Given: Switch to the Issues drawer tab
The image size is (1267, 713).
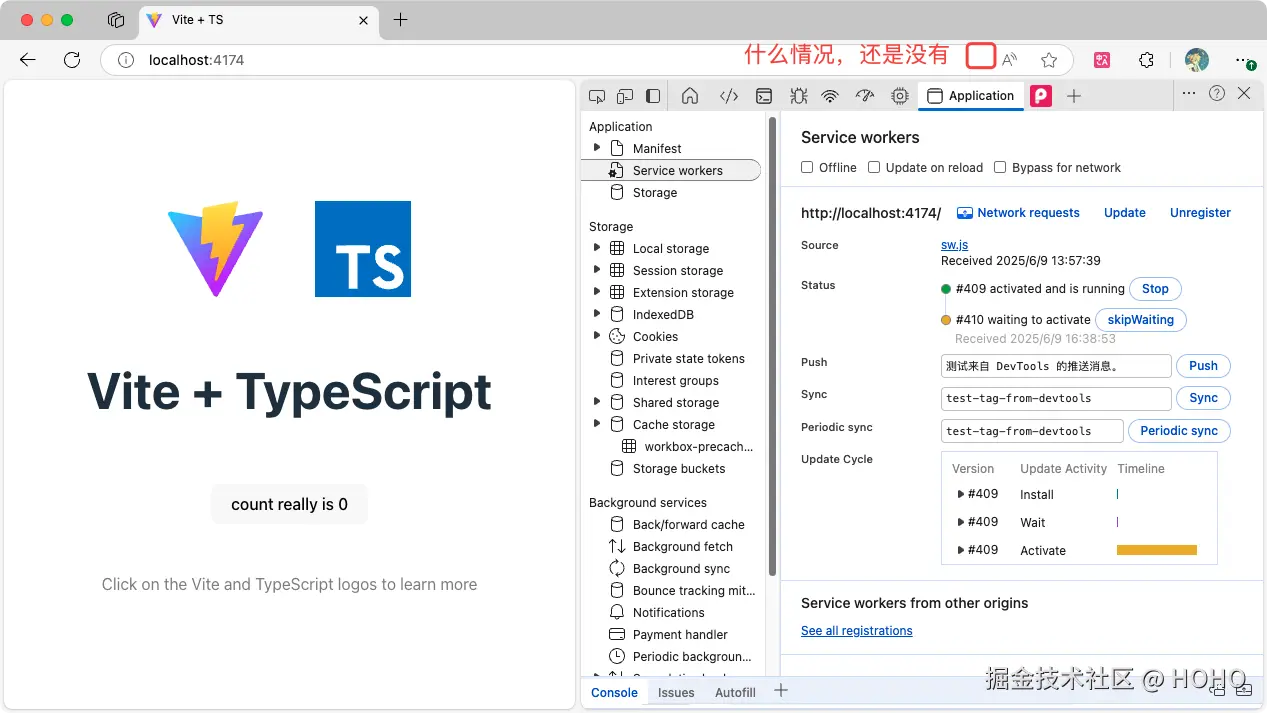Looking at the screenshot, I should click(x=676, y=692).
